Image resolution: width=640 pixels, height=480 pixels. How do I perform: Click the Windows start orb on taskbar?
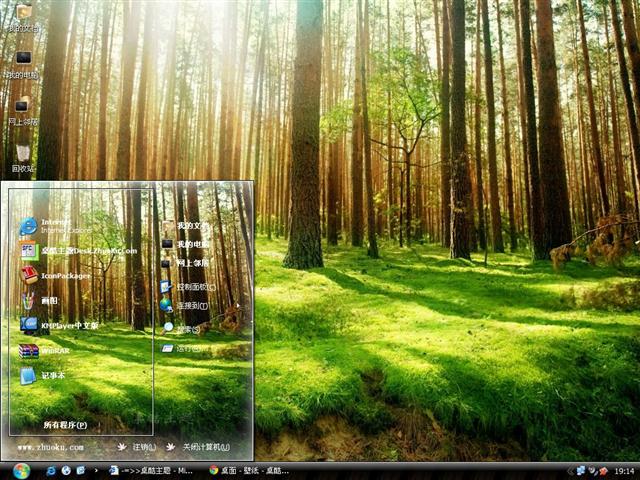[x=21, y=471]
